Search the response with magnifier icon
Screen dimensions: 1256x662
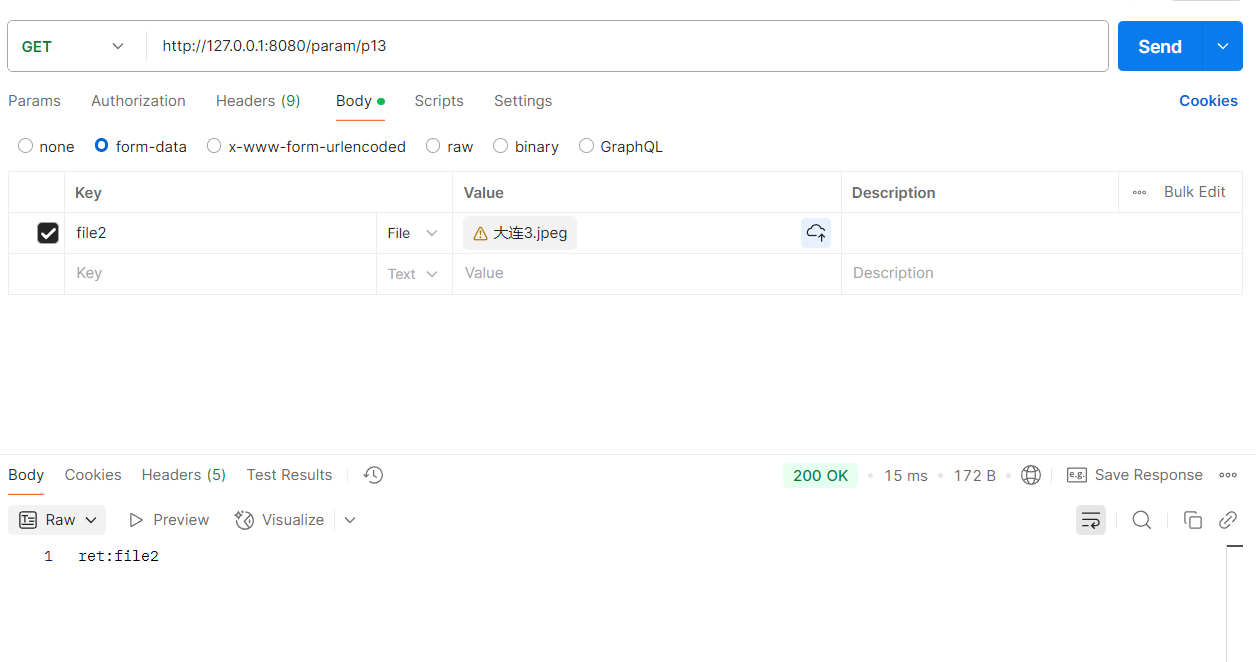tap(1141, 520)
